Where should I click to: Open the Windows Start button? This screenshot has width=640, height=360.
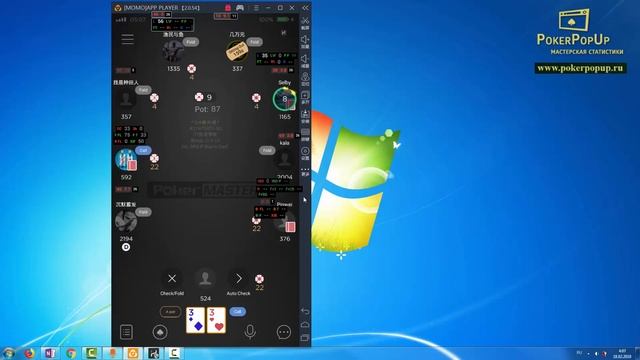[x=8, y=353]
